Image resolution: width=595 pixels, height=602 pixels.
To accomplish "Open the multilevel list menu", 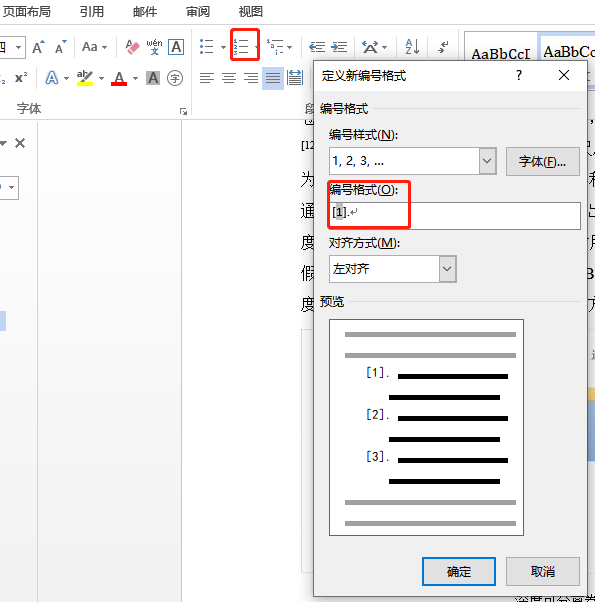I will point(279,47).
